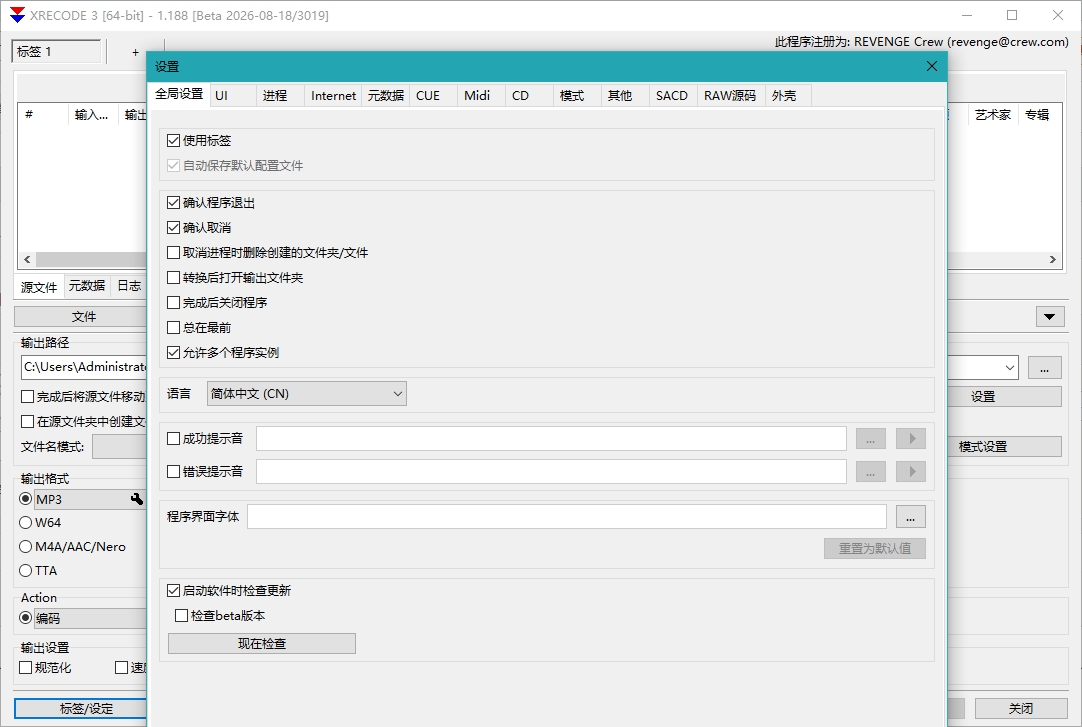
Task: Browse for error sound file
Action: click(871, 472)
